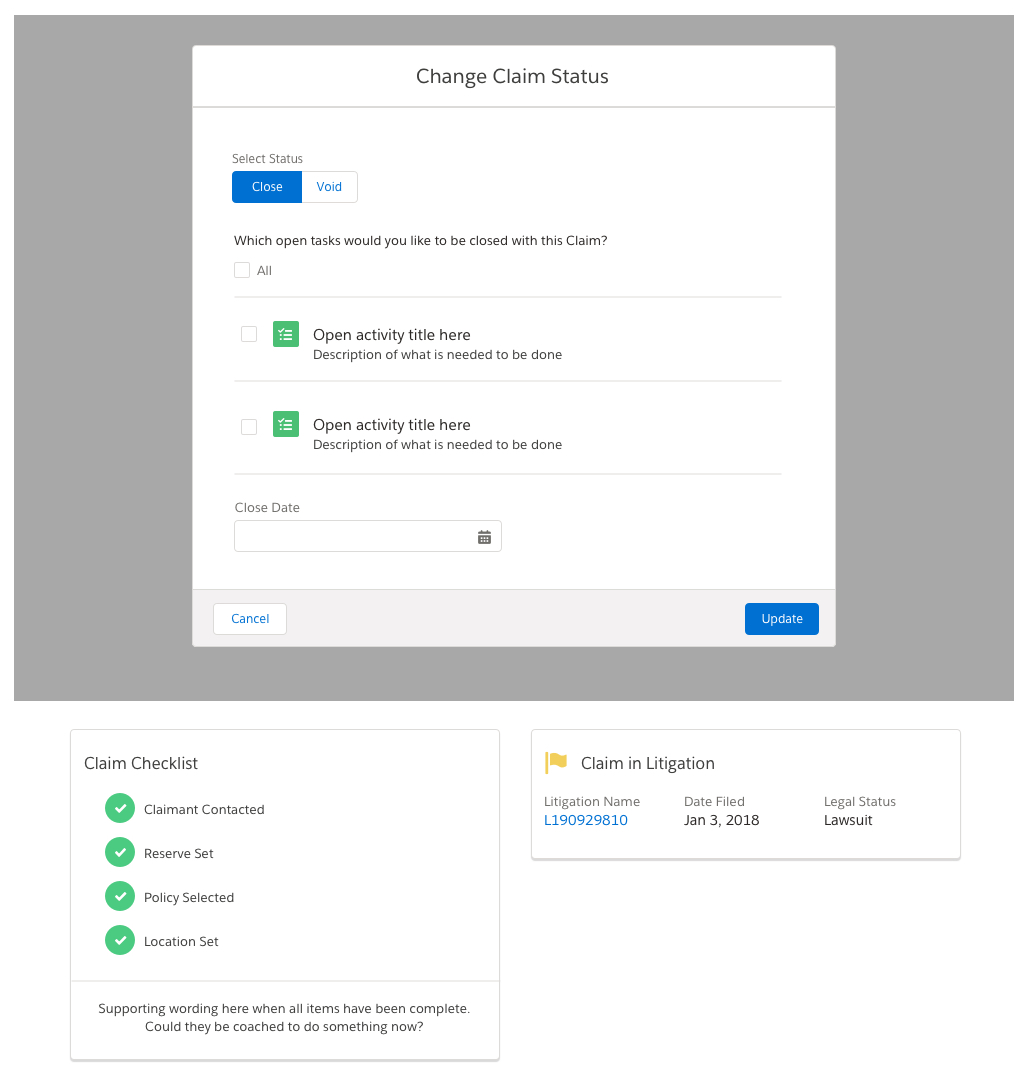
Task: Select the Close status option
Action: pyautogui.click(x=267, y=187)
